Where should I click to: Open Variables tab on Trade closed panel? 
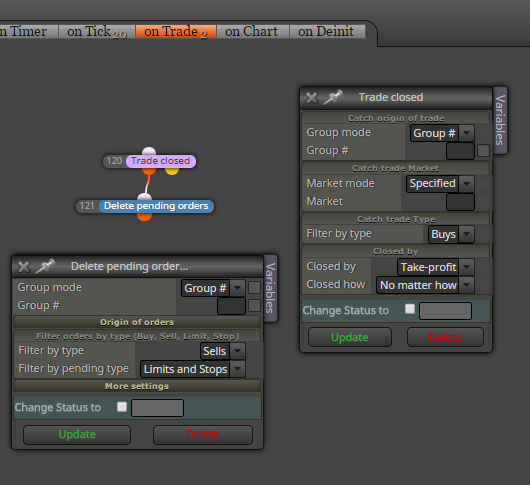(500, 120)
